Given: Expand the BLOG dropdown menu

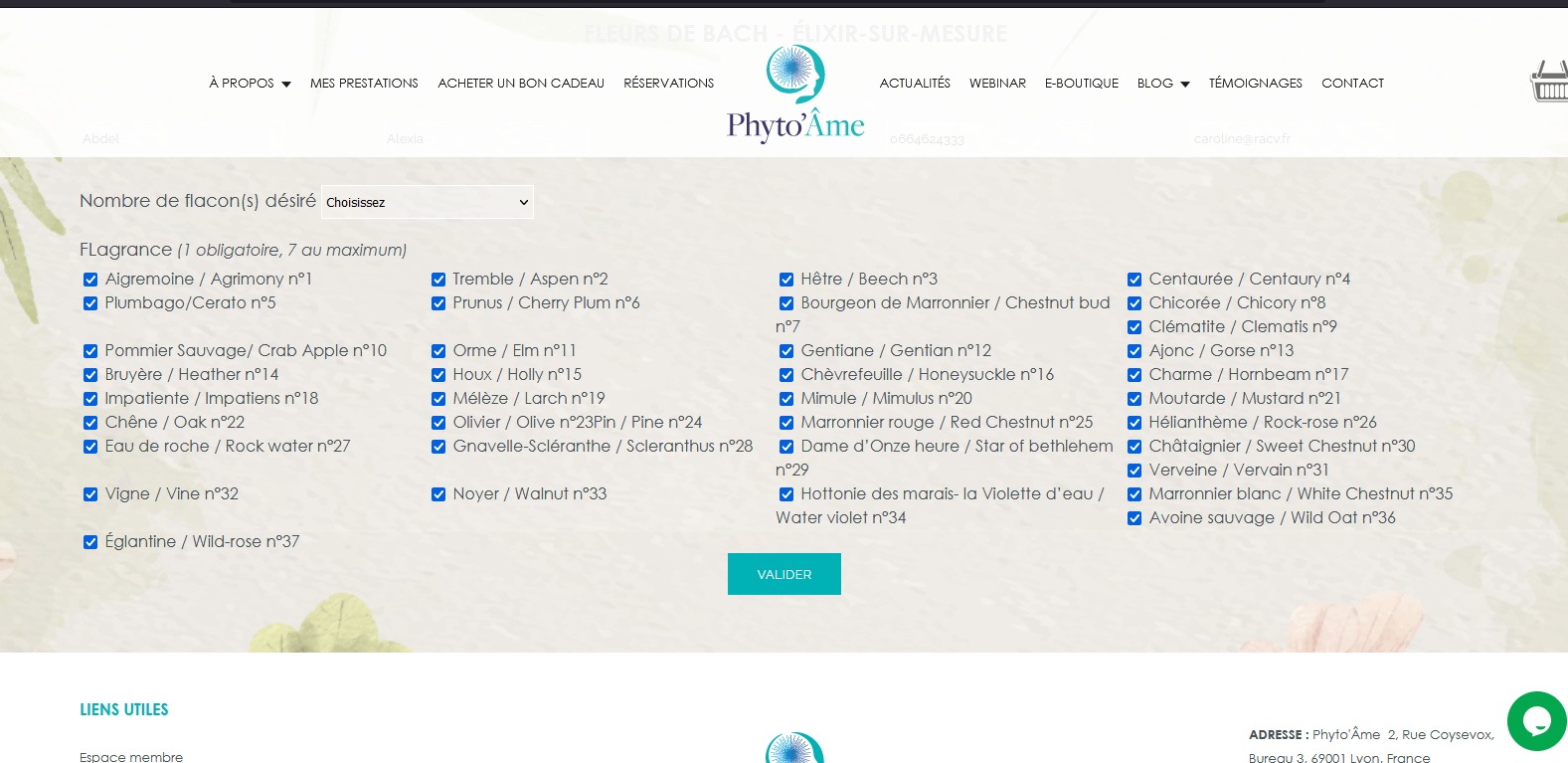Looking at the screenshot, I should point(1162,84).
